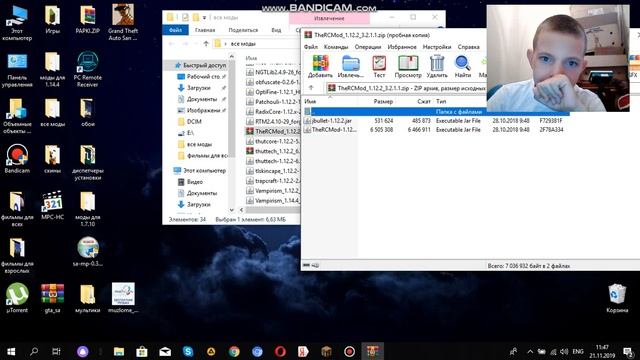Switch to the Поделиться tab in Explorer
The height and width of the screenshot is (360, 640).
coord(243,30)
